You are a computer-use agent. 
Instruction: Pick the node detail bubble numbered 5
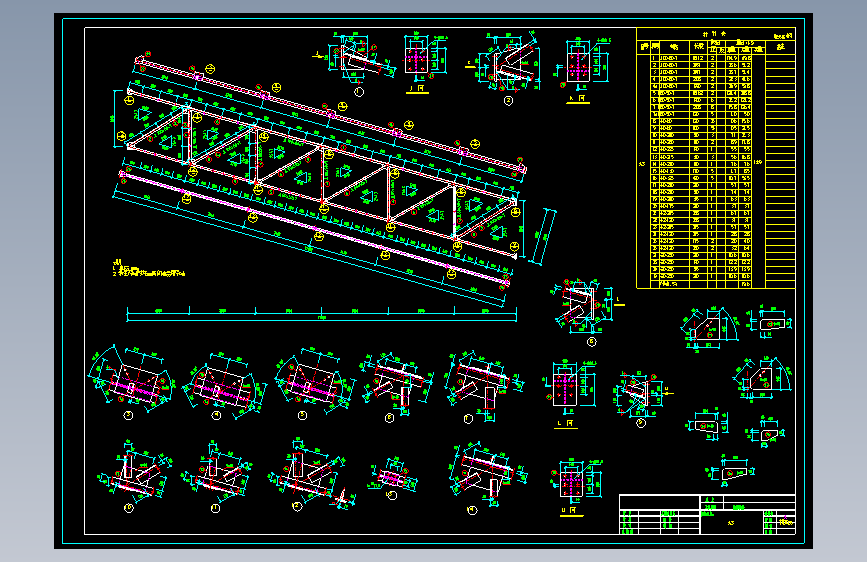(x=302, y=415)
